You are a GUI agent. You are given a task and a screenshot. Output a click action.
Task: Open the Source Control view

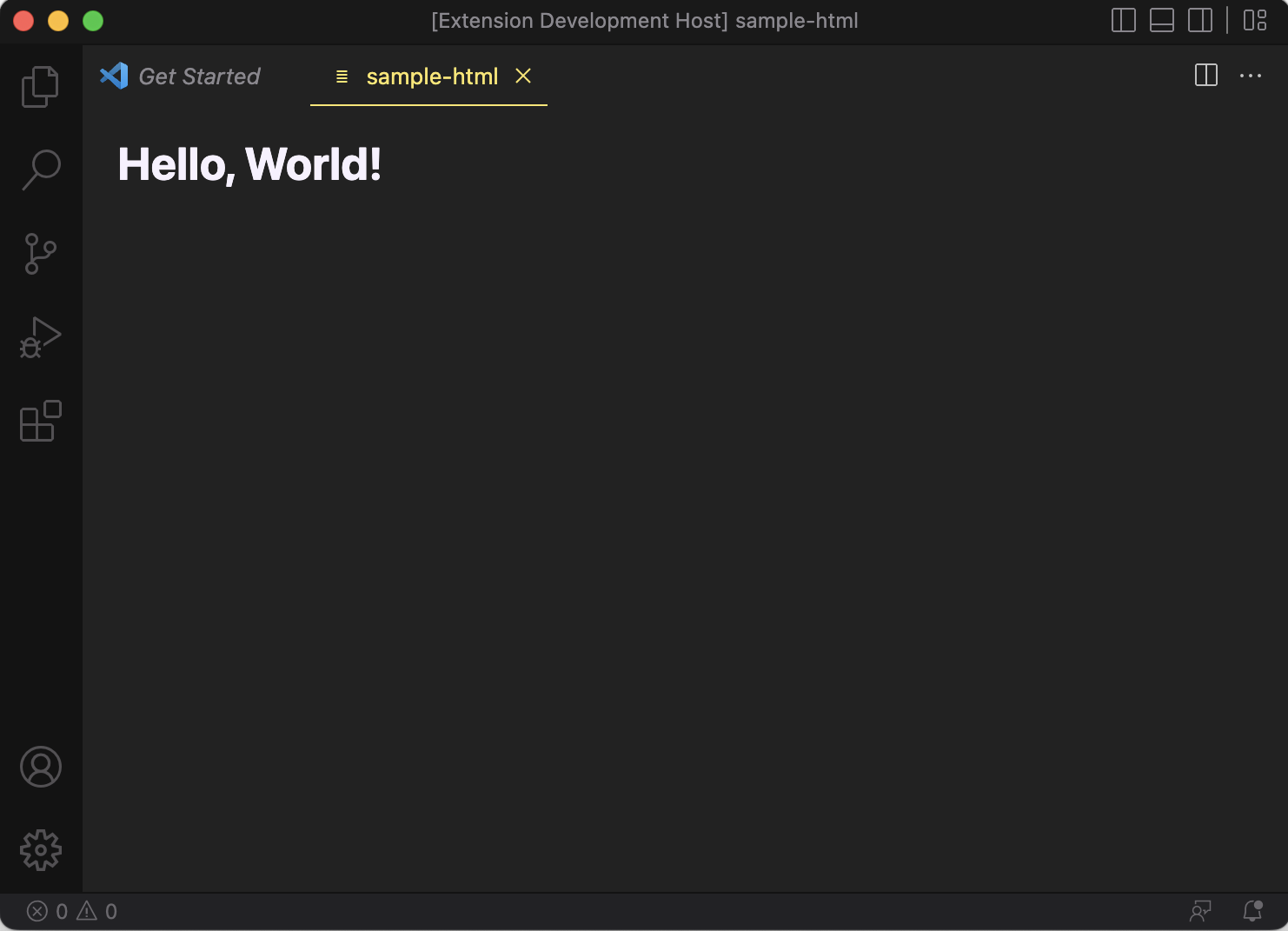[41, 254]
